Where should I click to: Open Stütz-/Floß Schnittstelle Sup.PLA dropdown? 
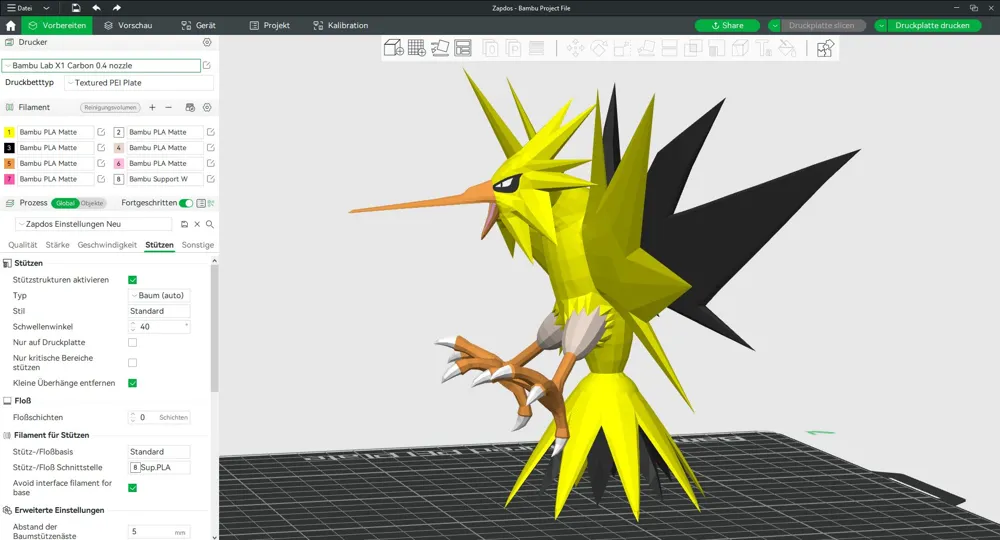[159, 467]
